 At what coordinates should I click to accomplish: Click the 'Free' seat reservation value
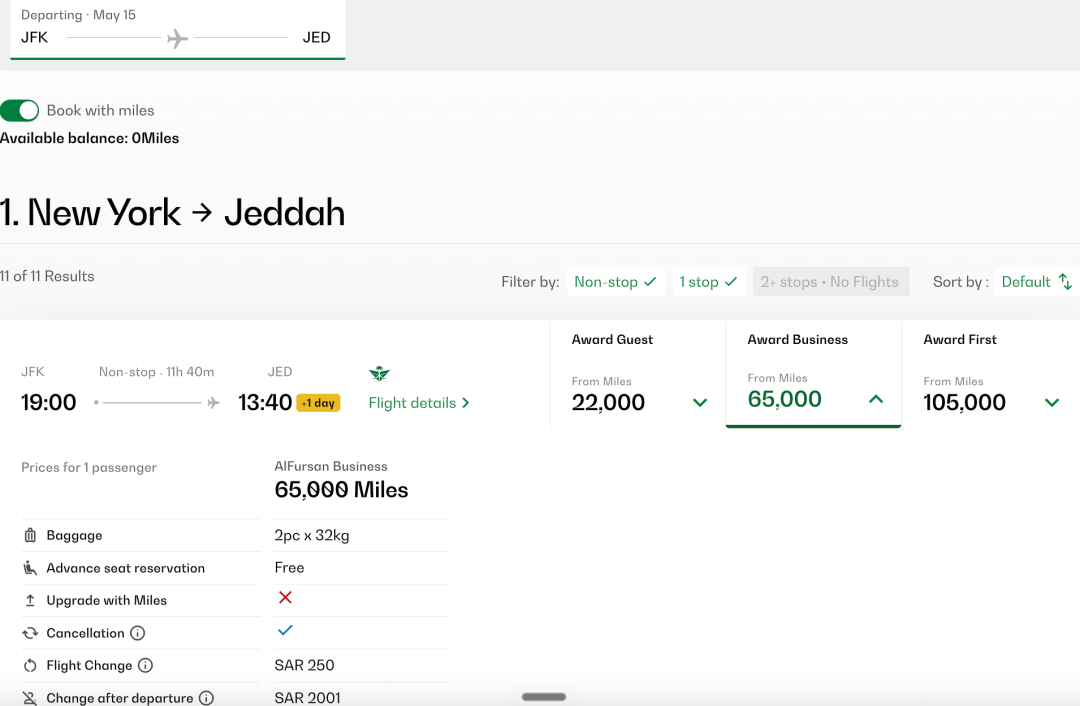click(x=289, y=568)
